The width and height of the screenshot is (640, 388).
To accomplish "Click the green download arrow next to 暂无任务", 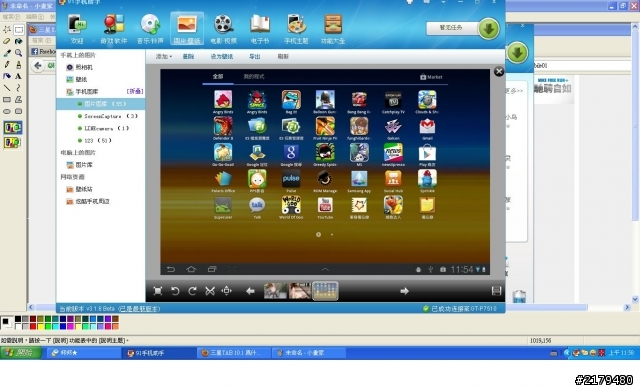I will (489, 29).
